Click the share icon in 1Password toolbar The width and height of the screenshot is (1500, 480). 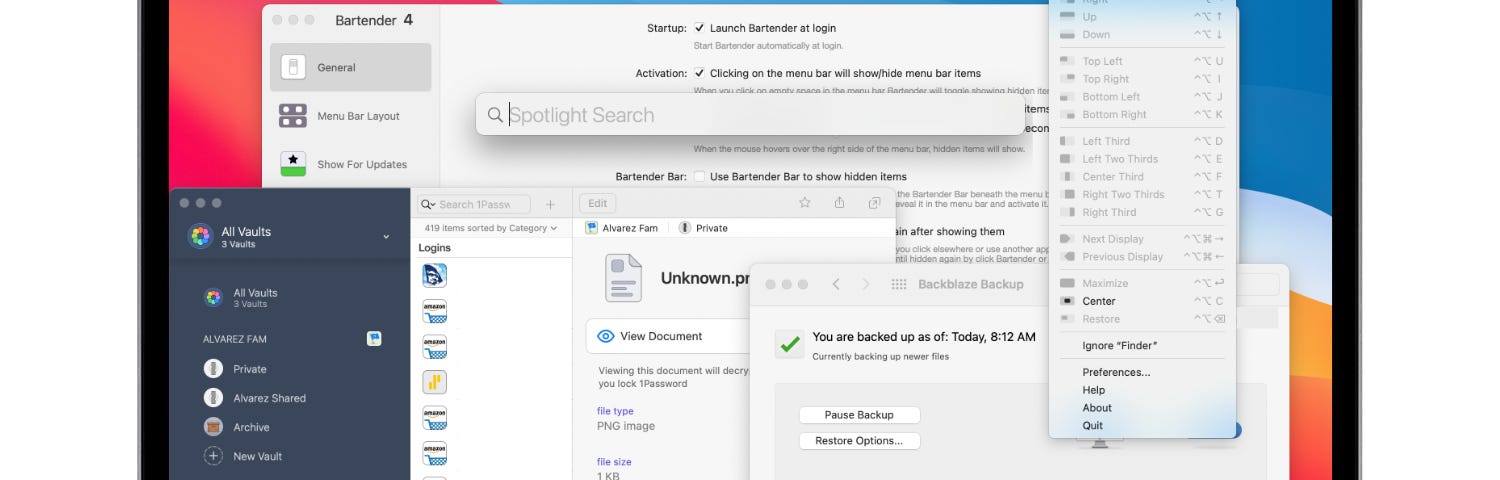coord(839,203)
